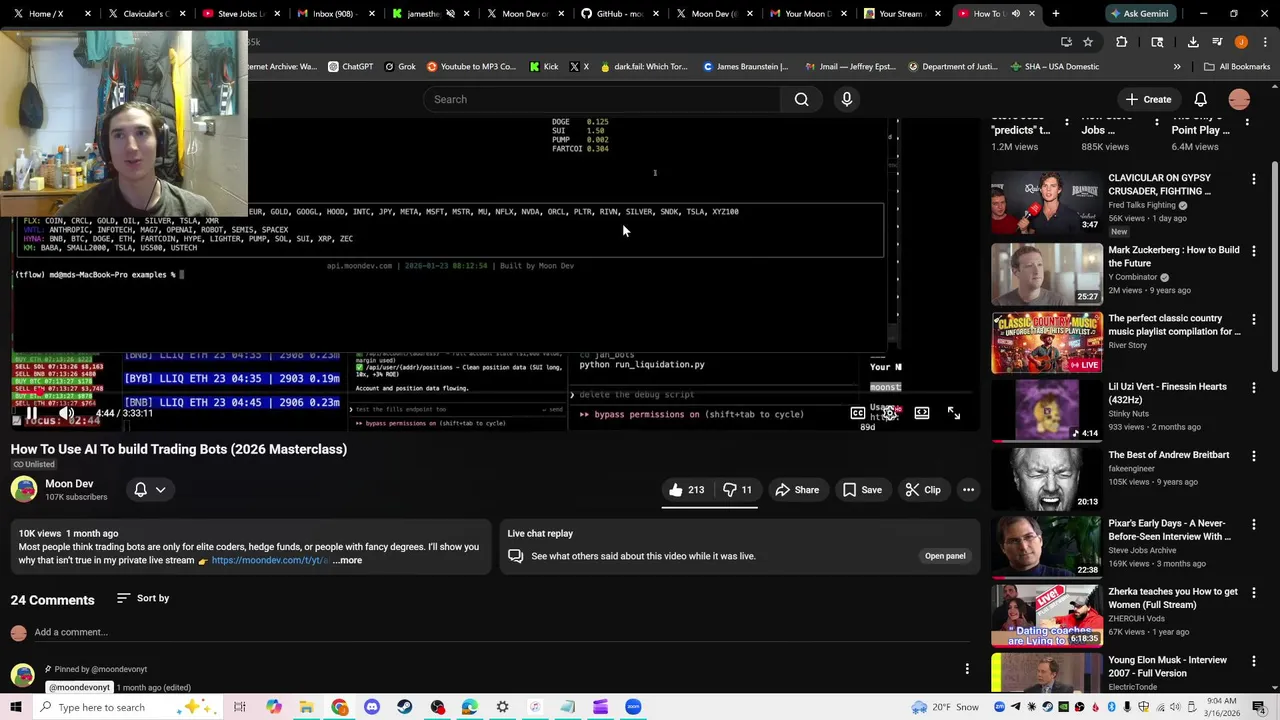This screenshot has height=720, width=1280.
Task: Save the video to a playlist
Action: coord(862,490)
